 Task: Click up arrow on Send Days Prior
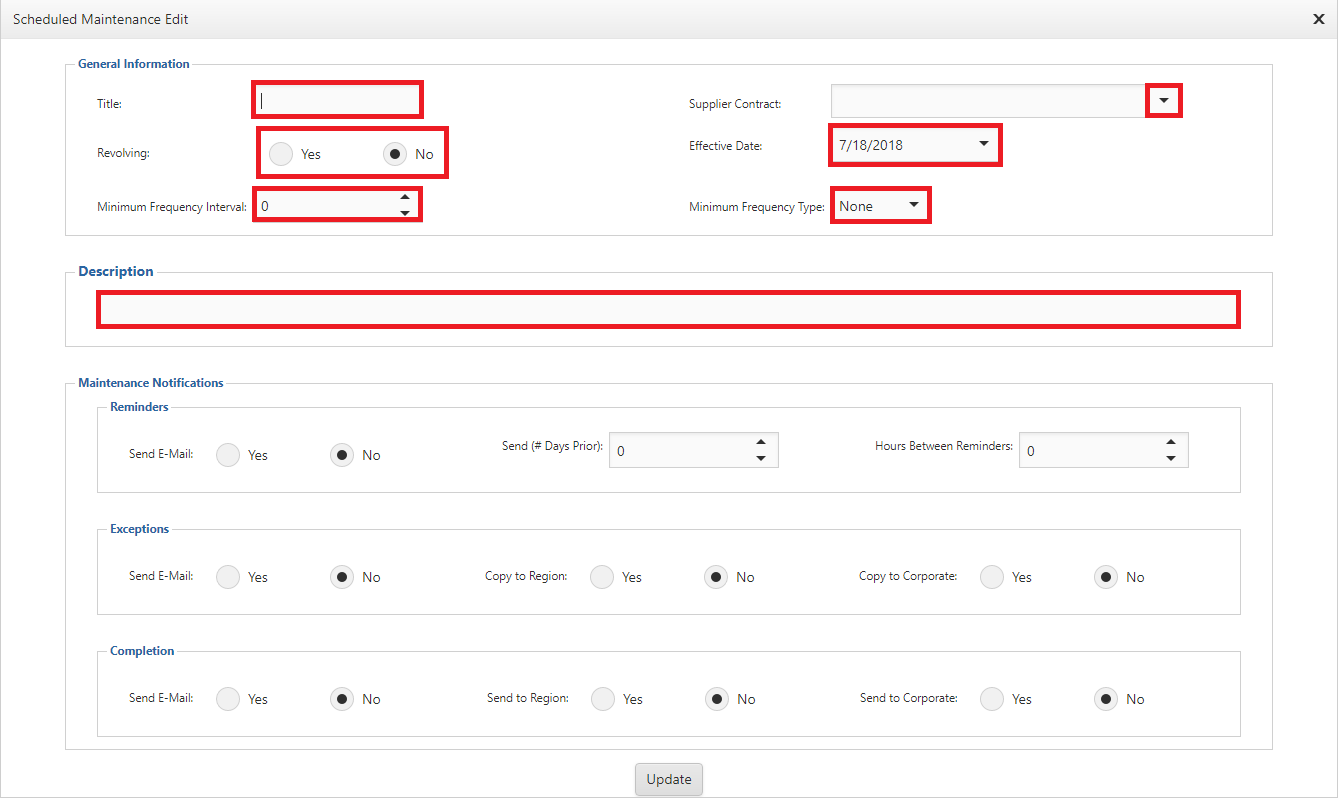pyautogui.click(x=761, y=442)
